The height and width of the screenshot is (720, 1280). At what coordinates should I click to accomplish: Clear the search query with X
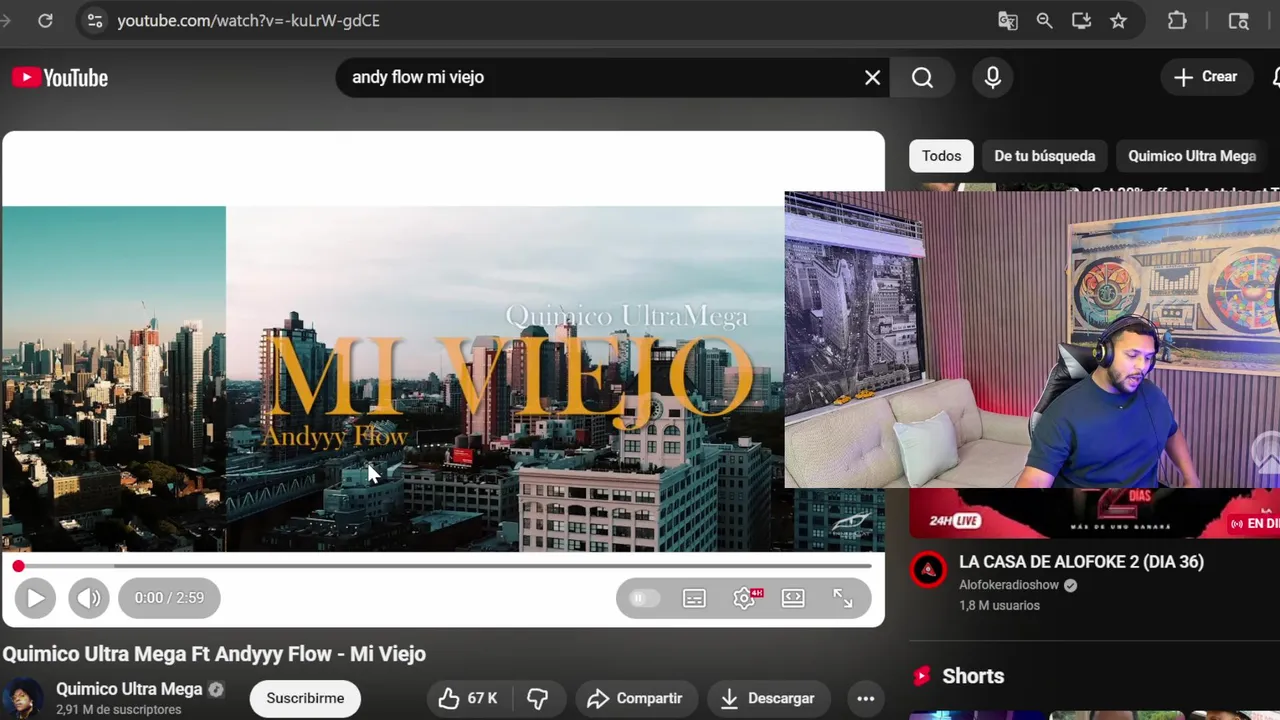pyautogui.click(x=872, y=77)
